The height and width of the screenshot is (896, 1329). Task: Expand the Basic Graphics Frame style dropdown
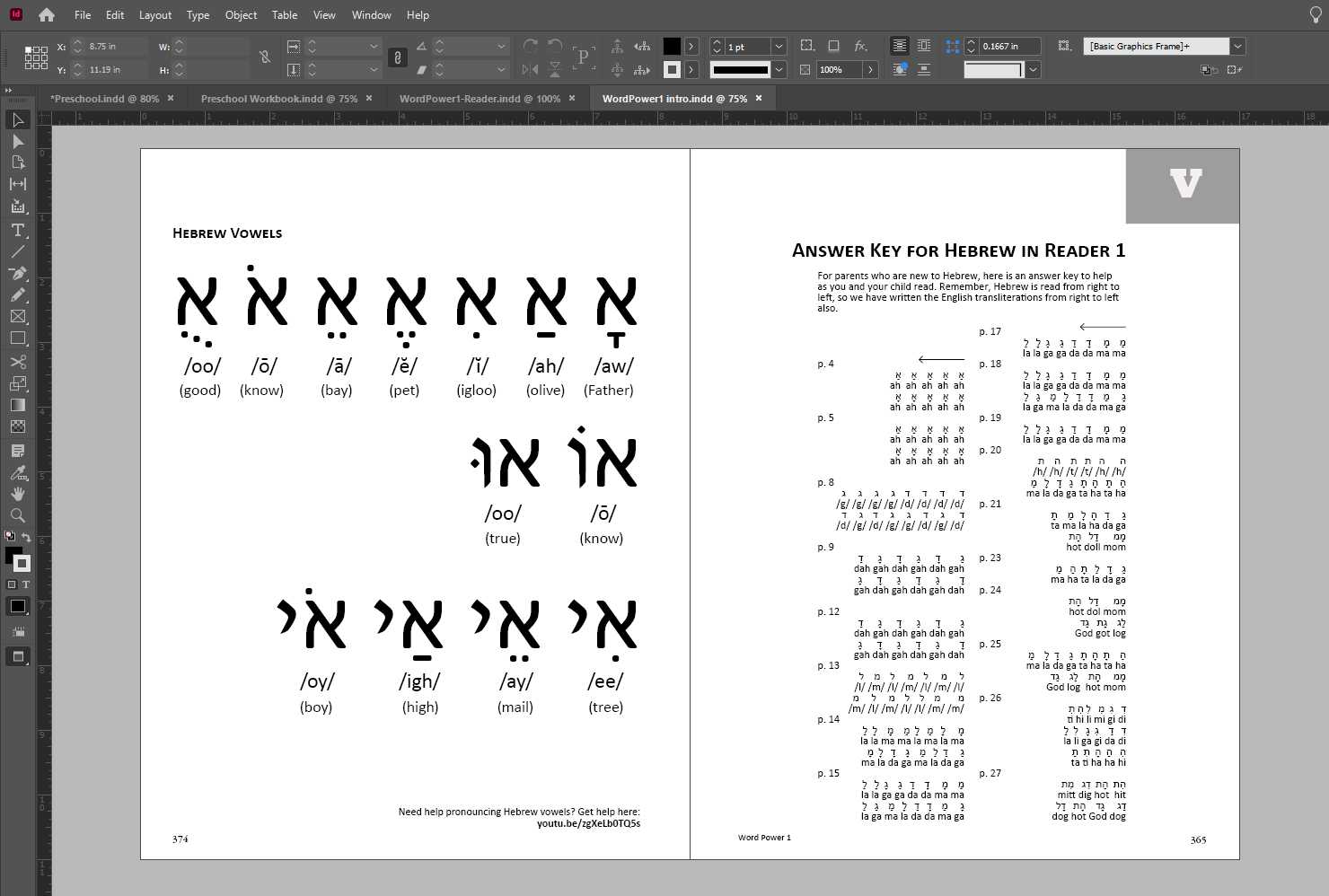[1237, 46]
